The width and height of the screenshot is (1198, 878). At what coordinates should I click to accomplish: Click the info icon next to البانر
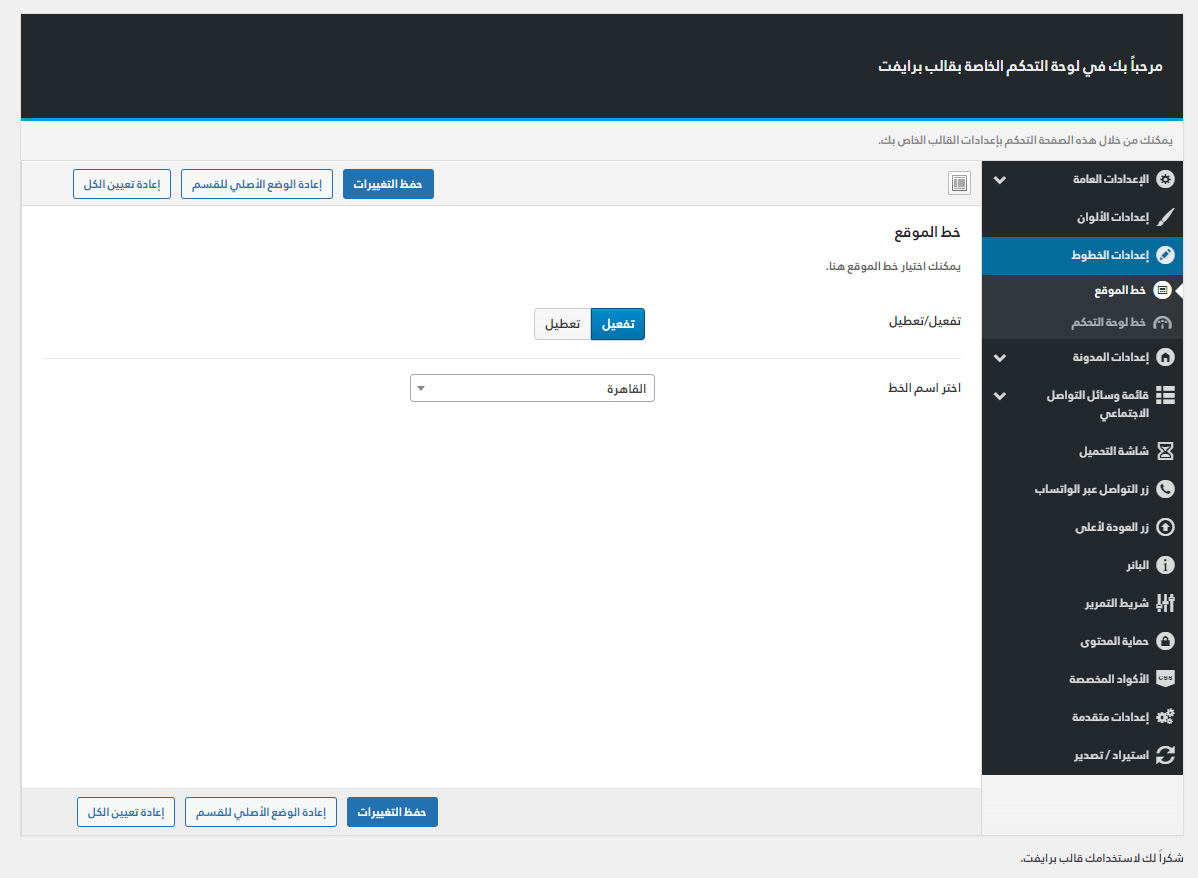coord(1164,565)
